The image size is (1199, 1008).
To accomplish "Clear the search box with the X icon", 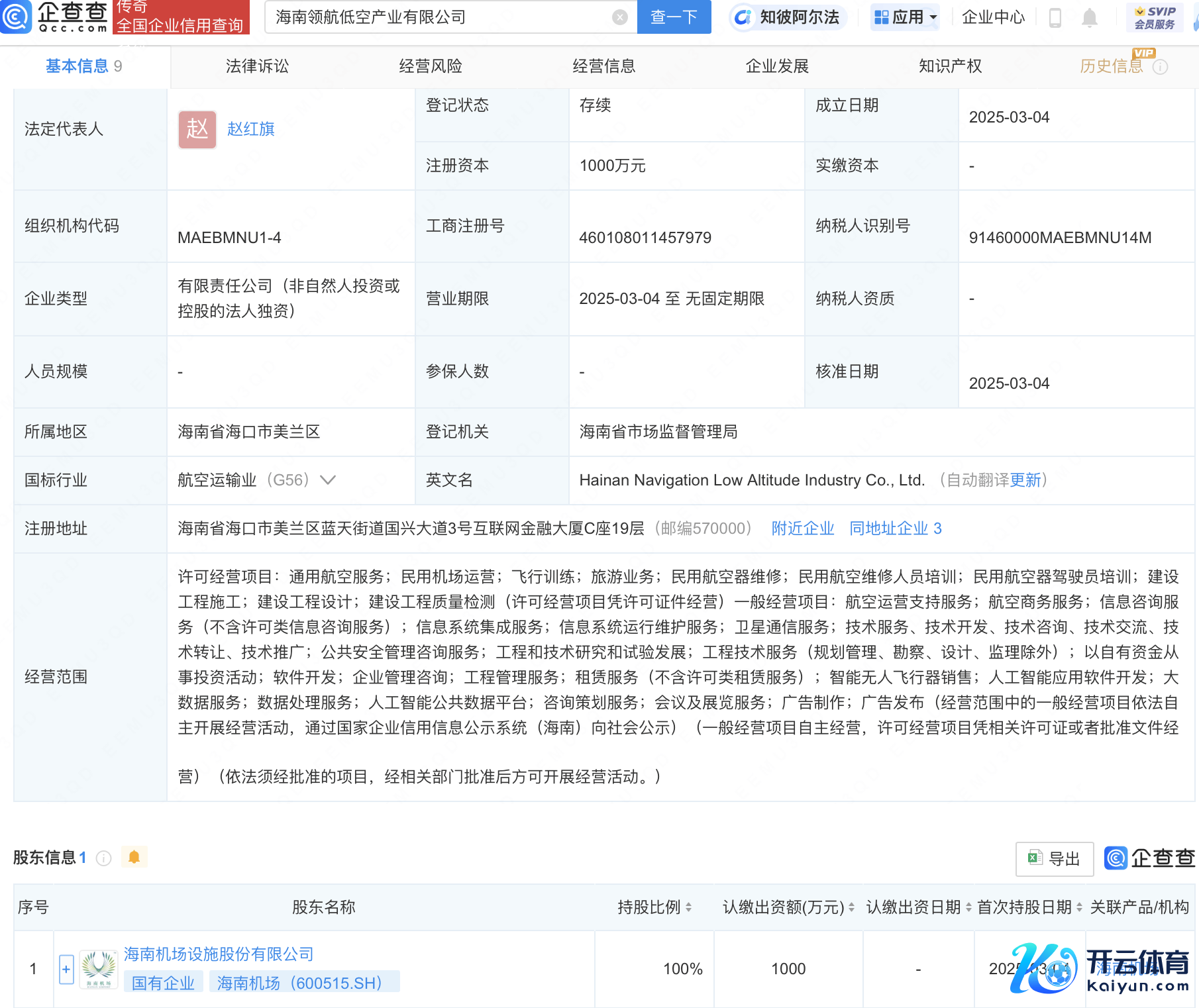I will tap(619, 17).
